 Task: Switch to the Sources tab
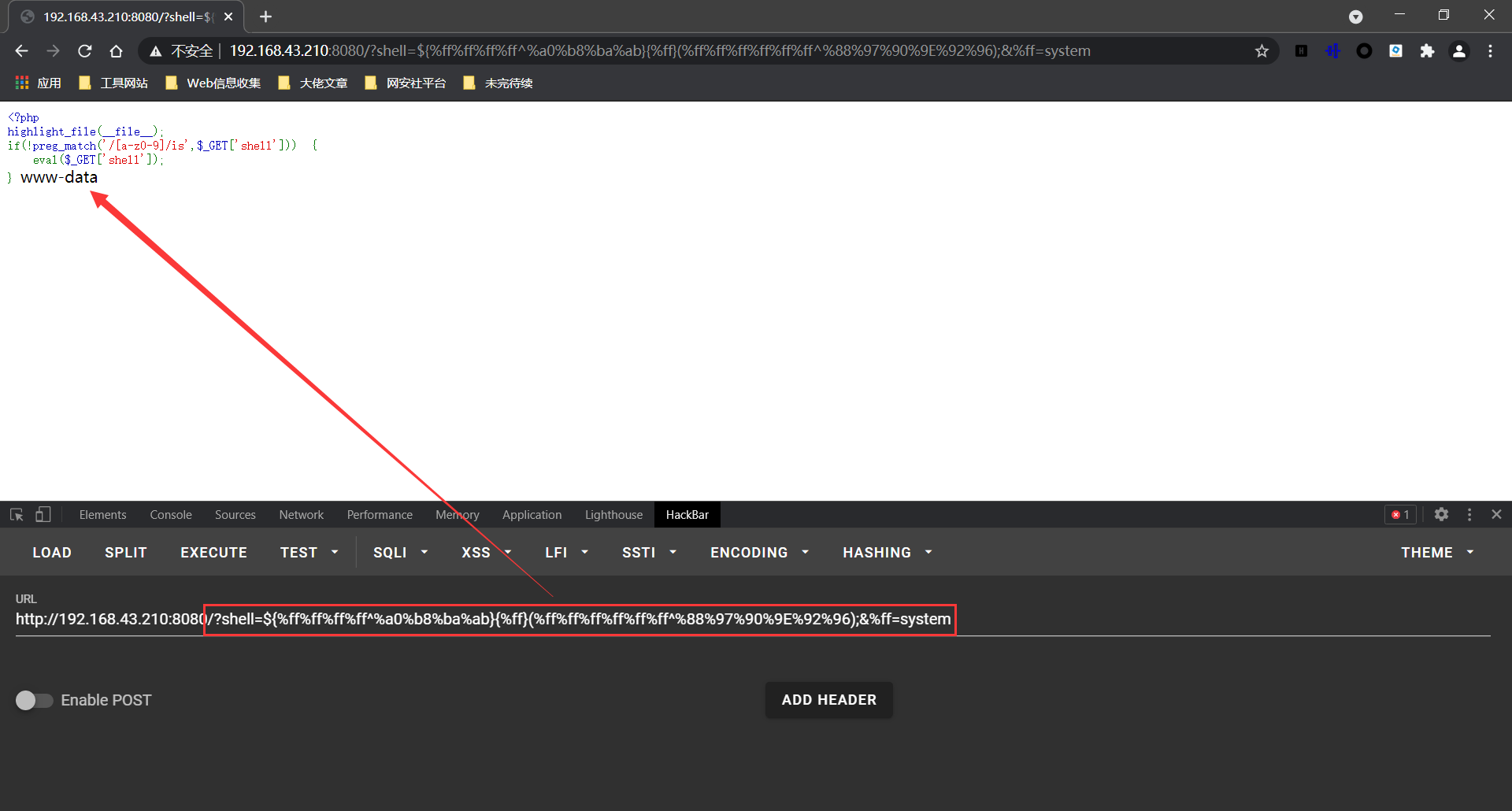click(x=235, y=514)
